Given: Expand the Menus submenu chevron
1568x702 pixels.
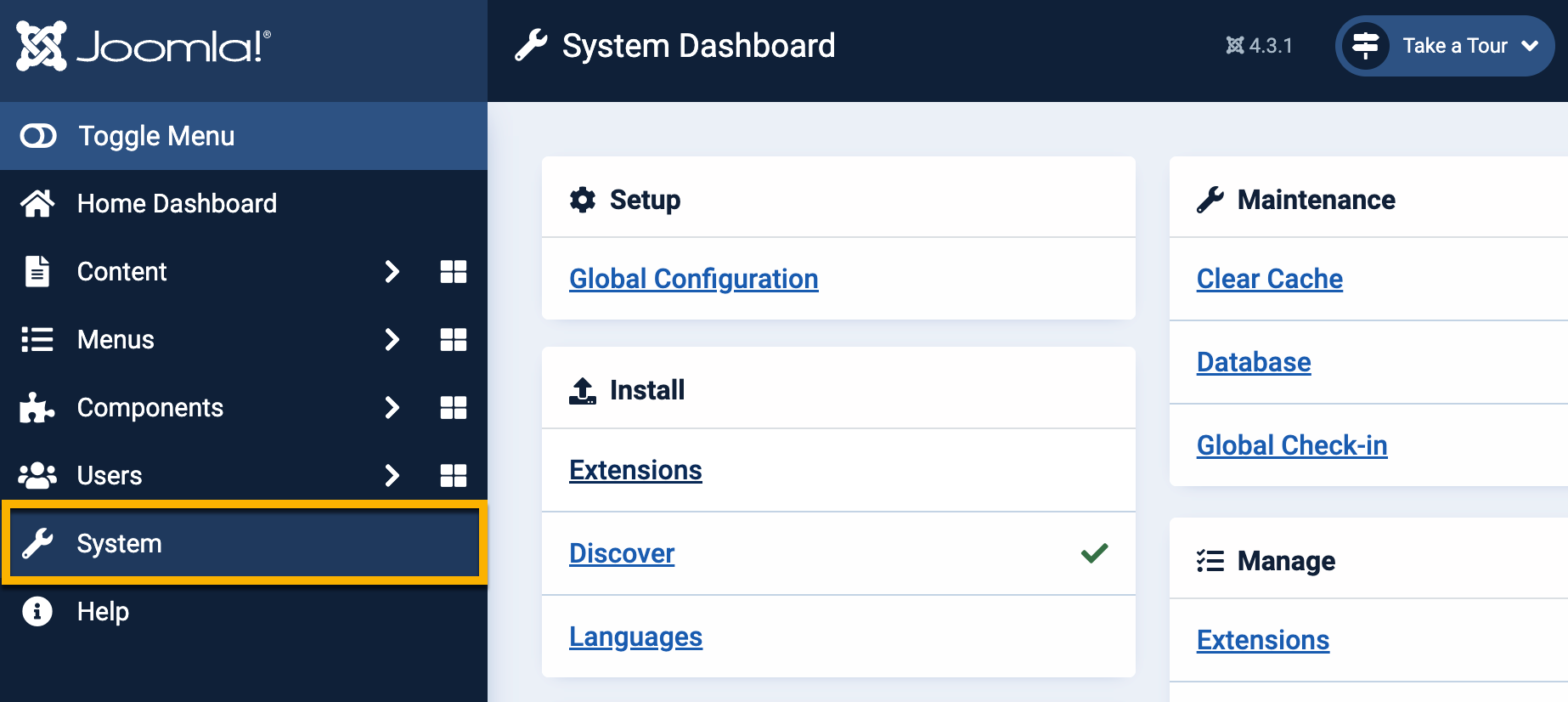Looking at the screenshot, I should tap(392, 340).
